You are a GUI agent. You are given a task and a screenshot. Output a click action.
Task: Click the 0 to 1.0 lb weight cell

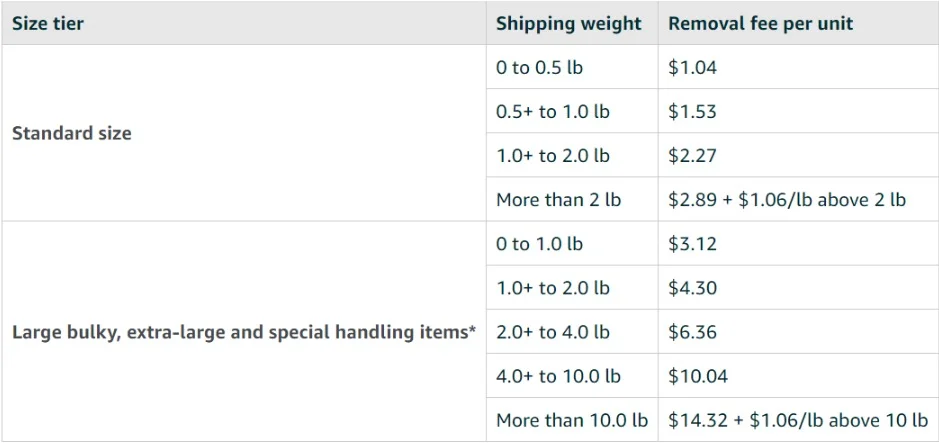(x=541, y=244)
